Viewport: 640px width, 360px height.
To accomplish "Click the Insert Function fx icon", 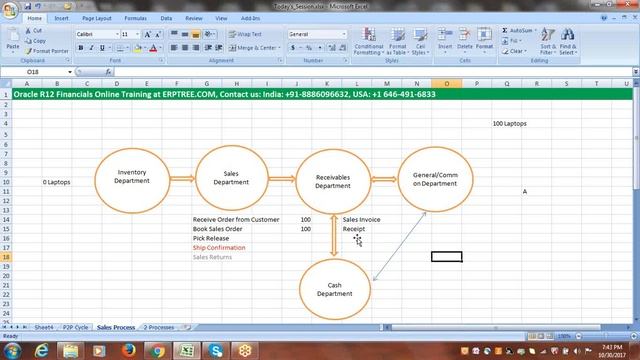I will click(x=108, y=72).
